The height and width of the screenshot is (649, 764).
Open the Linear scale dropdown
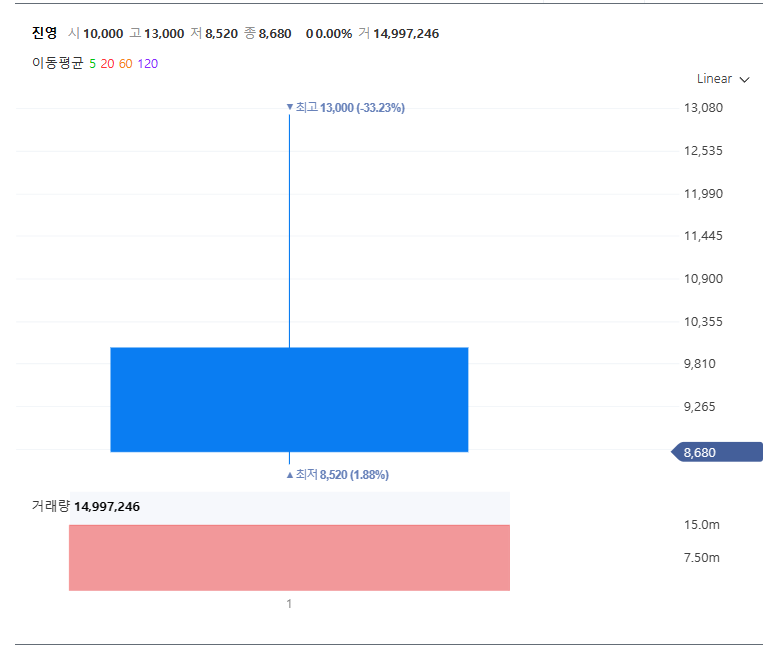(723, 79)
